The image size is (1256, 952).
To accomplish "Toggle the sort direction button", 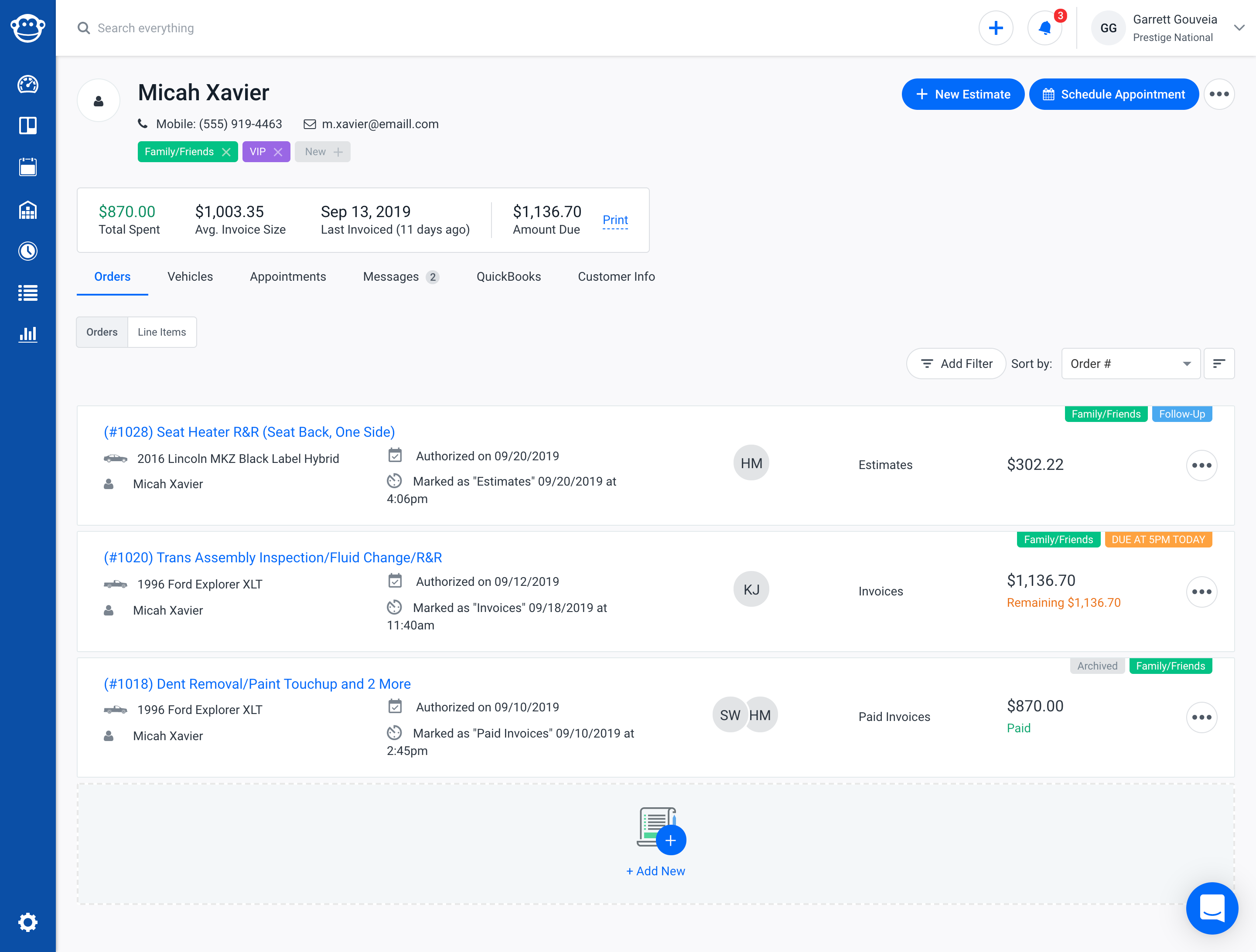I will pos(1218,363).
